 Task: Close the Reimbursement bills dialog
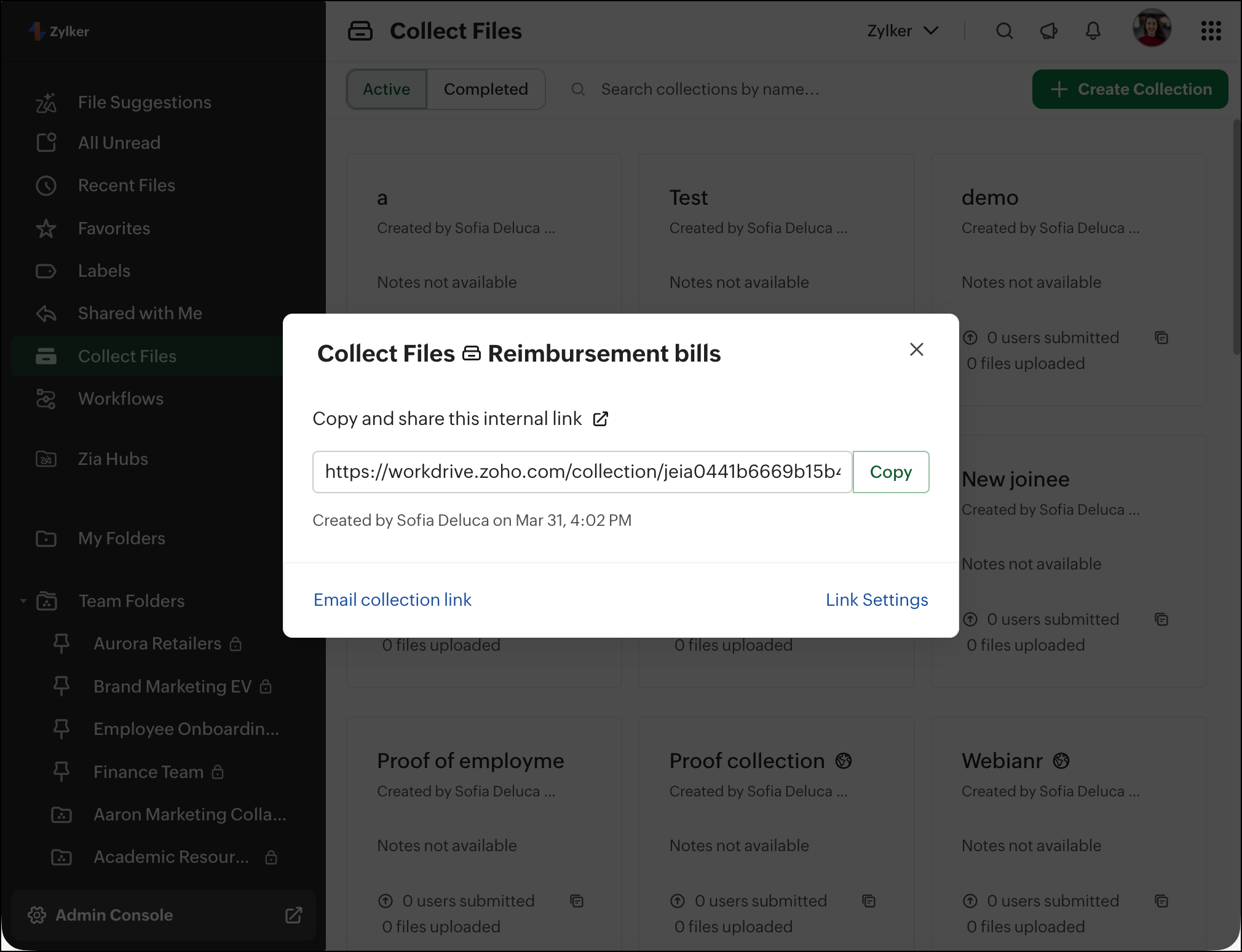pyautogui.click(x=916, y=349)
